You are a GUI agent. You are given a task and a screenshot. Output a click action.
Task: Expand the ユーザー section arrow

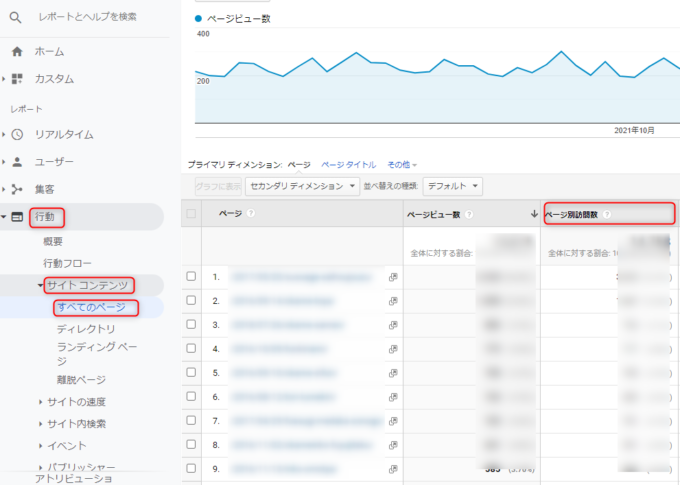click(3, 162)
